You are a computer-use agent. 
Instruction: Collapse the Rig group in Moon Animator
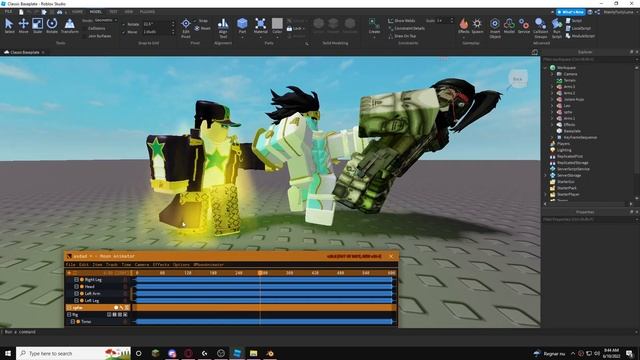tap(69, 315)
